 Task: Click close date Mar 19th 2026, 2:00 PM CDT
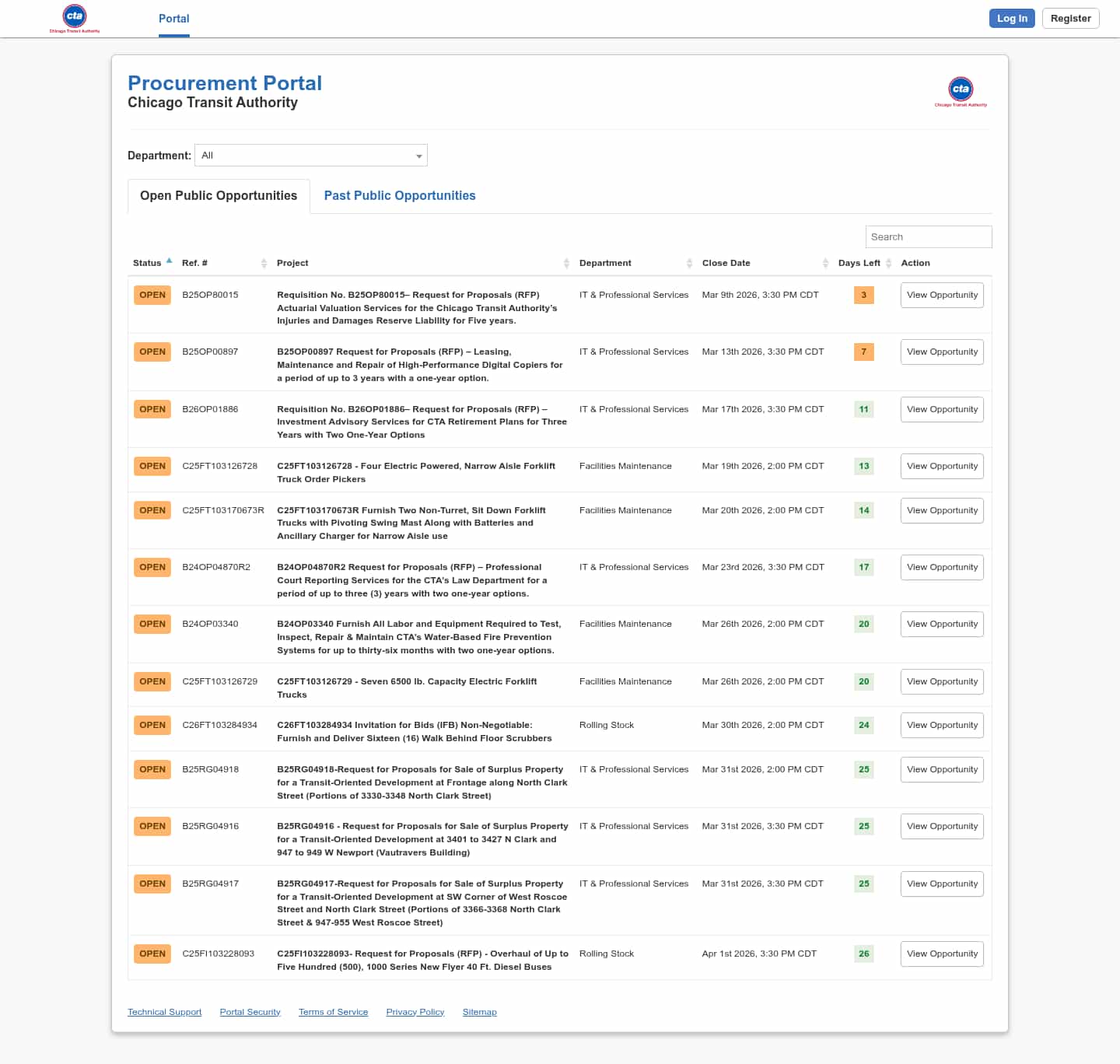coord(762,466)
